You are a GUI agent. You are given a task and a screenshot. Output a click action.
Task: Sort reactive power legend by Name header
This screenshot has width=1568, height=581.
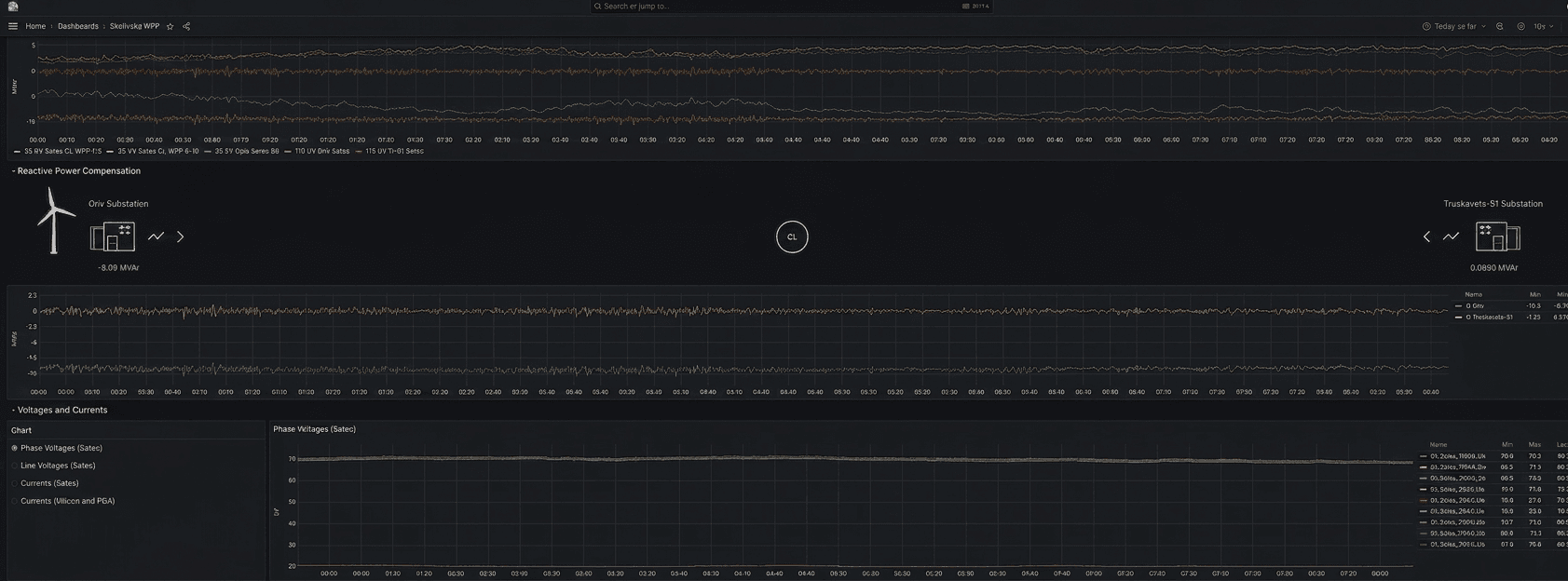tap(1473, 294)
